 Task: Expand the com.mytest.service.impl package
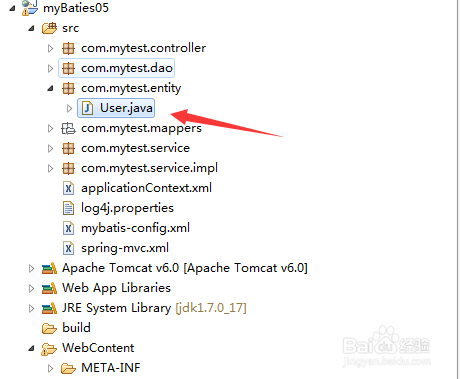point(50,169)
